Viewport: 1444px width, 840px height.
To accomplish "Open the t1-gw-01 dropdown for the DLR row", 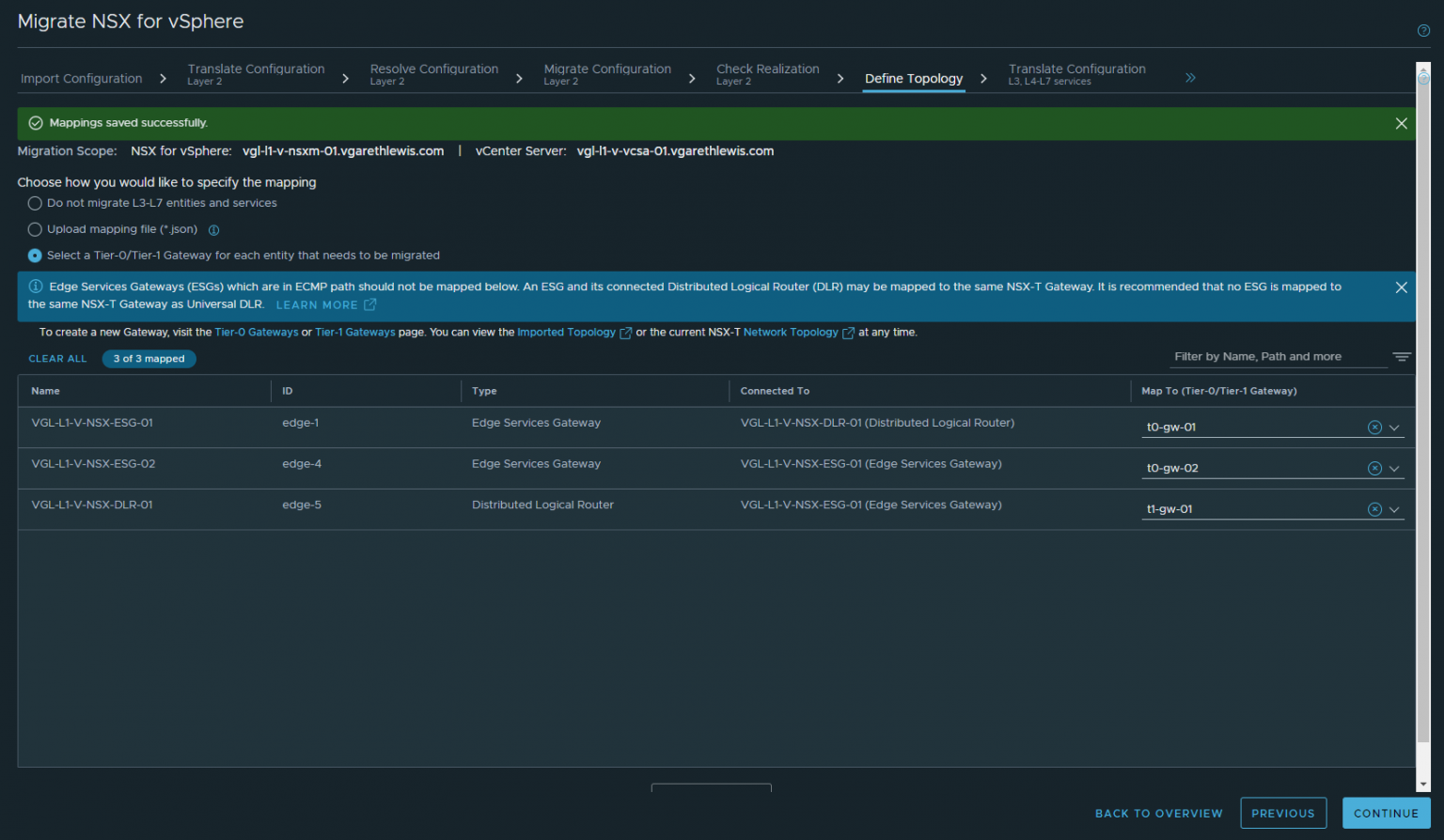I will [x=1394, y=508].
